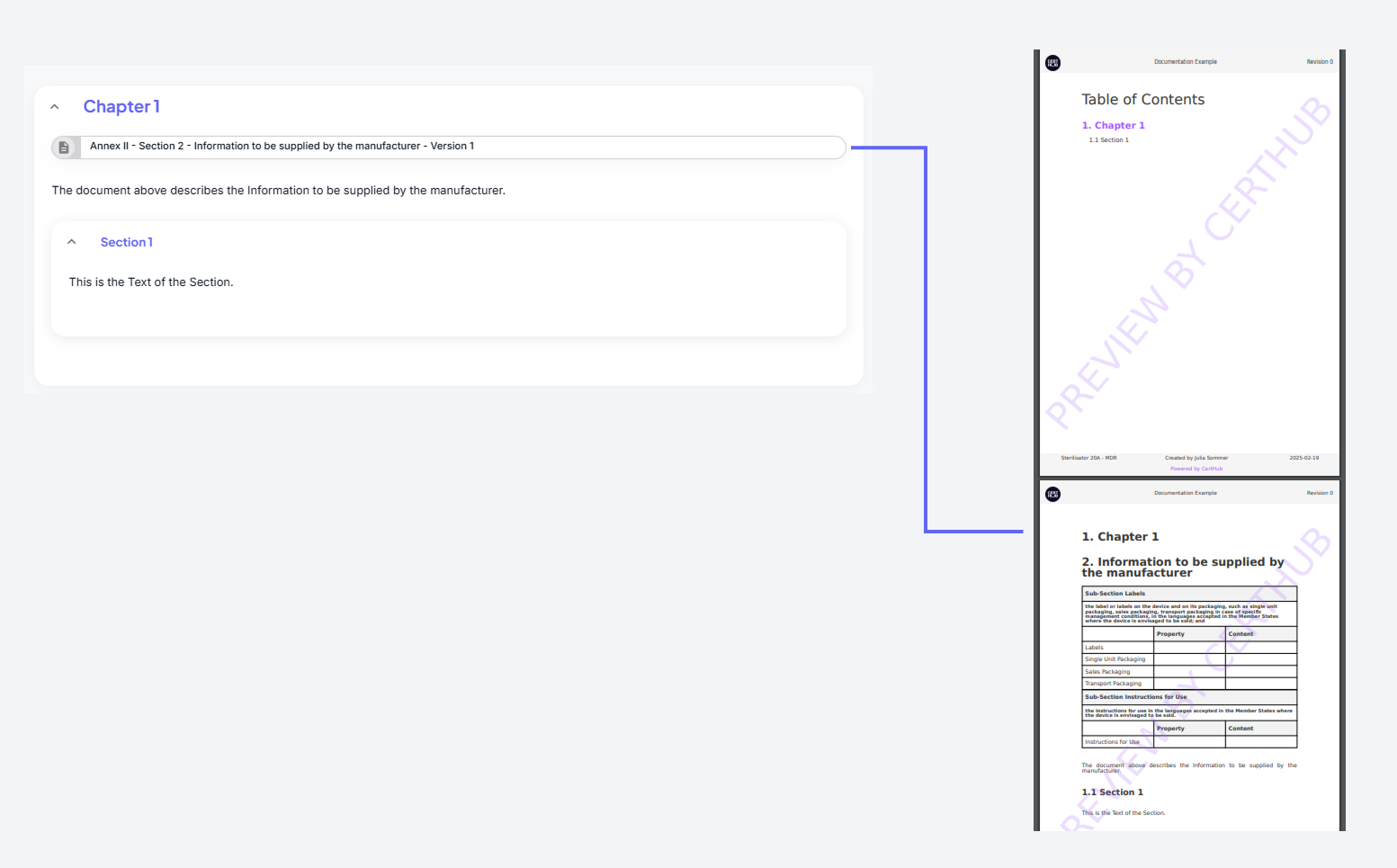
Task: Open the '1.1 Section 1' Table of Contents entry
Action: tap(1108, 139)
